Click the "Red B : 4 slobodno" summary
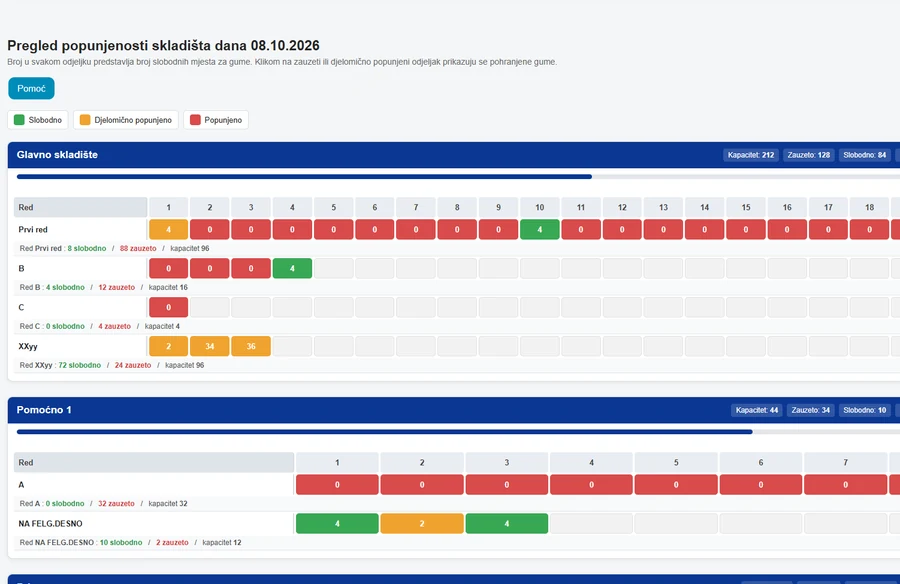 pos(52,287)
